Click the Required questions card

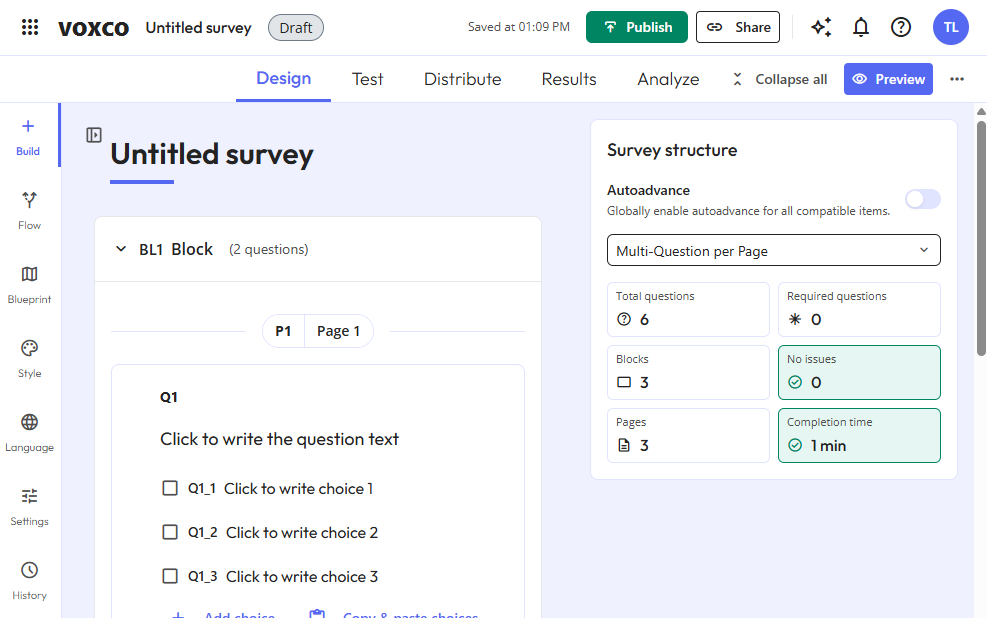859,309
